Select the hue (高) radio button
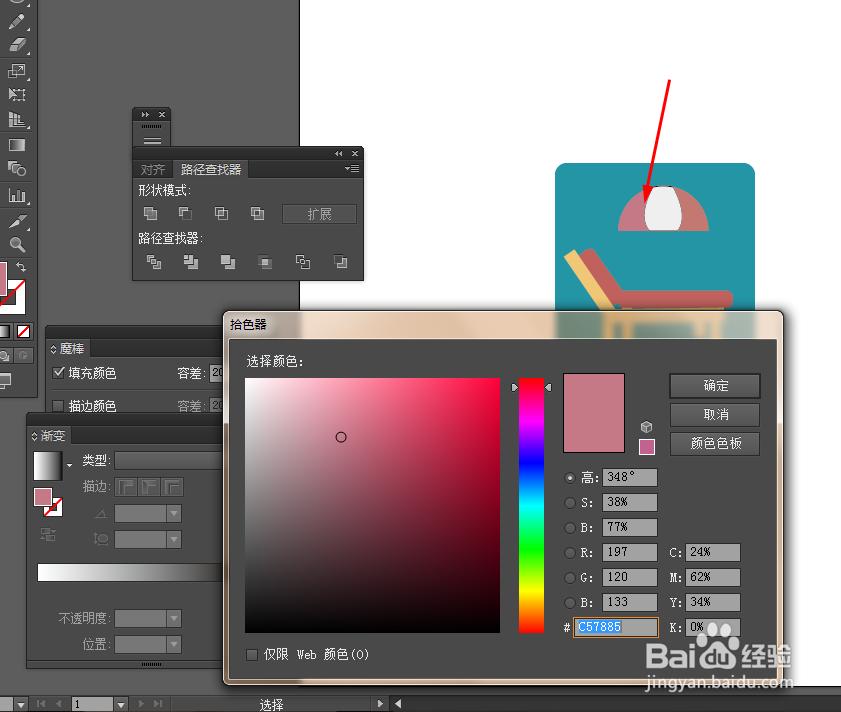This screenshot has width=841, height=712. click(570, 478)
